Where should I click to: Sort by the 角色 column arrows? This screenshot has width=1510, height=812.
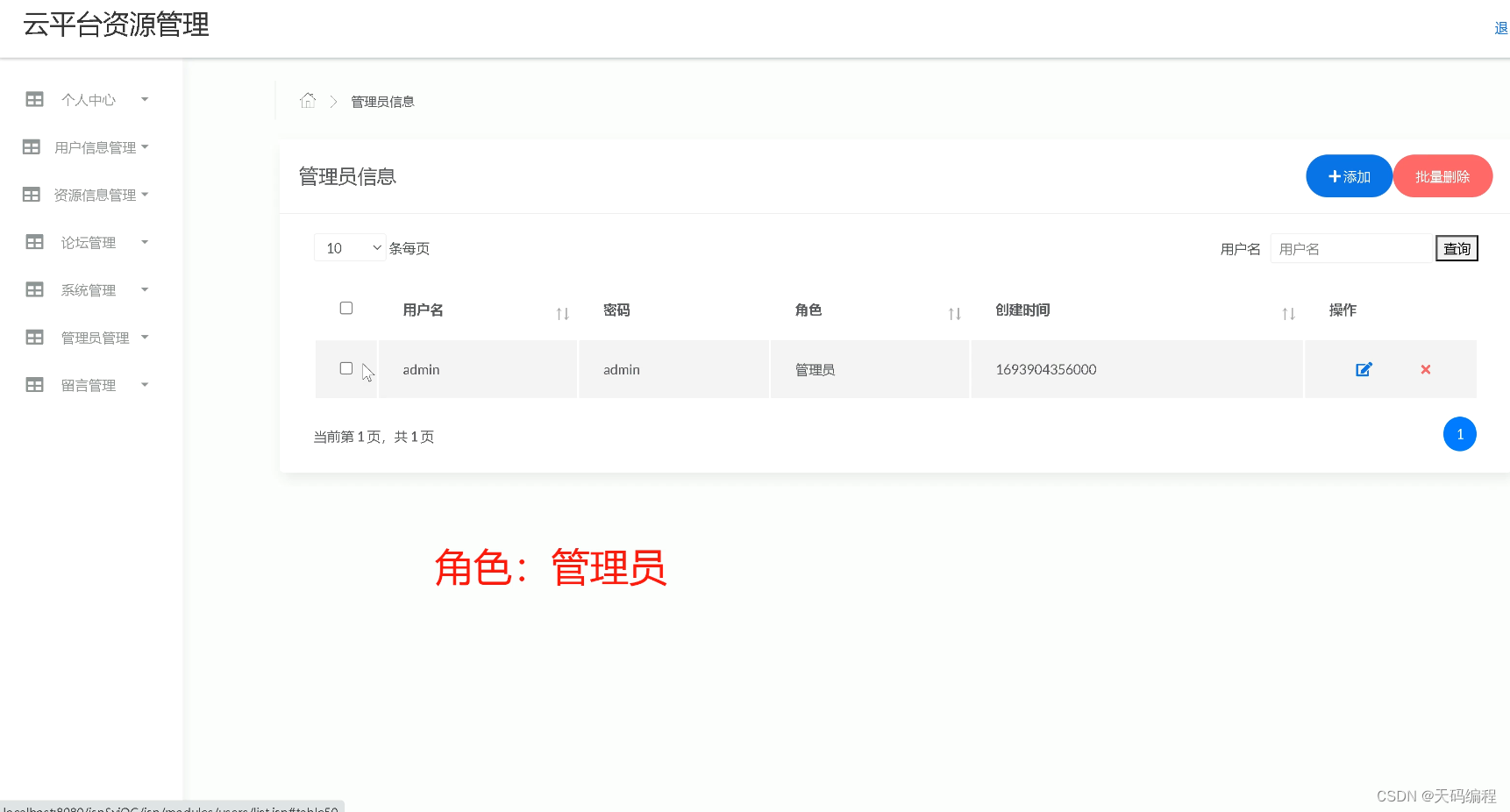955,313
